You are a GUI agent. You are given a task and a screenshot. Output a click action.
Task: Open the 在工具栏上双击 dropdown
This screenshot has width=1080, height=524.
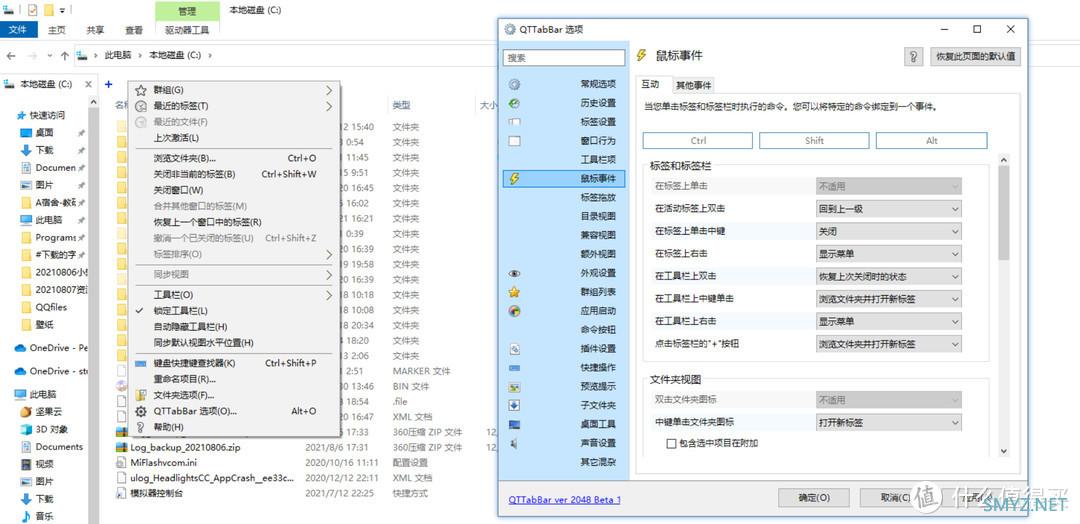(x=889, y=277)
